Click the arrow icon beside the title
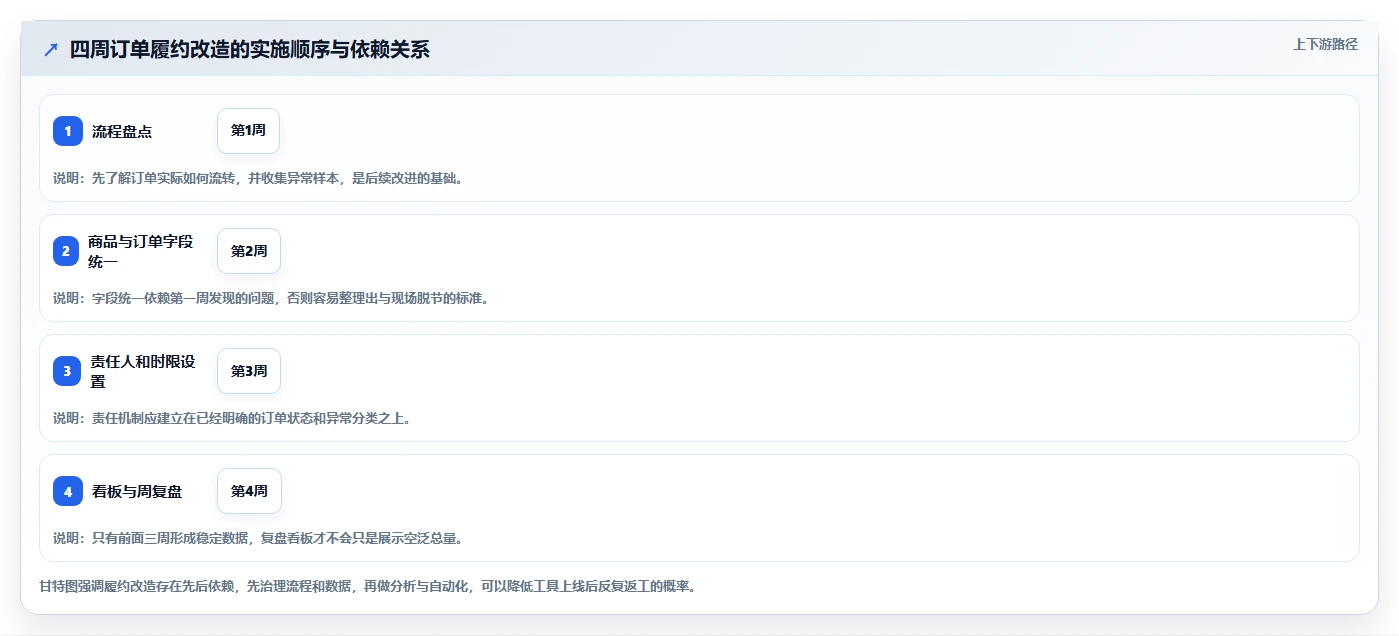This screenshot has width=1399, height=636. (51, 49)
